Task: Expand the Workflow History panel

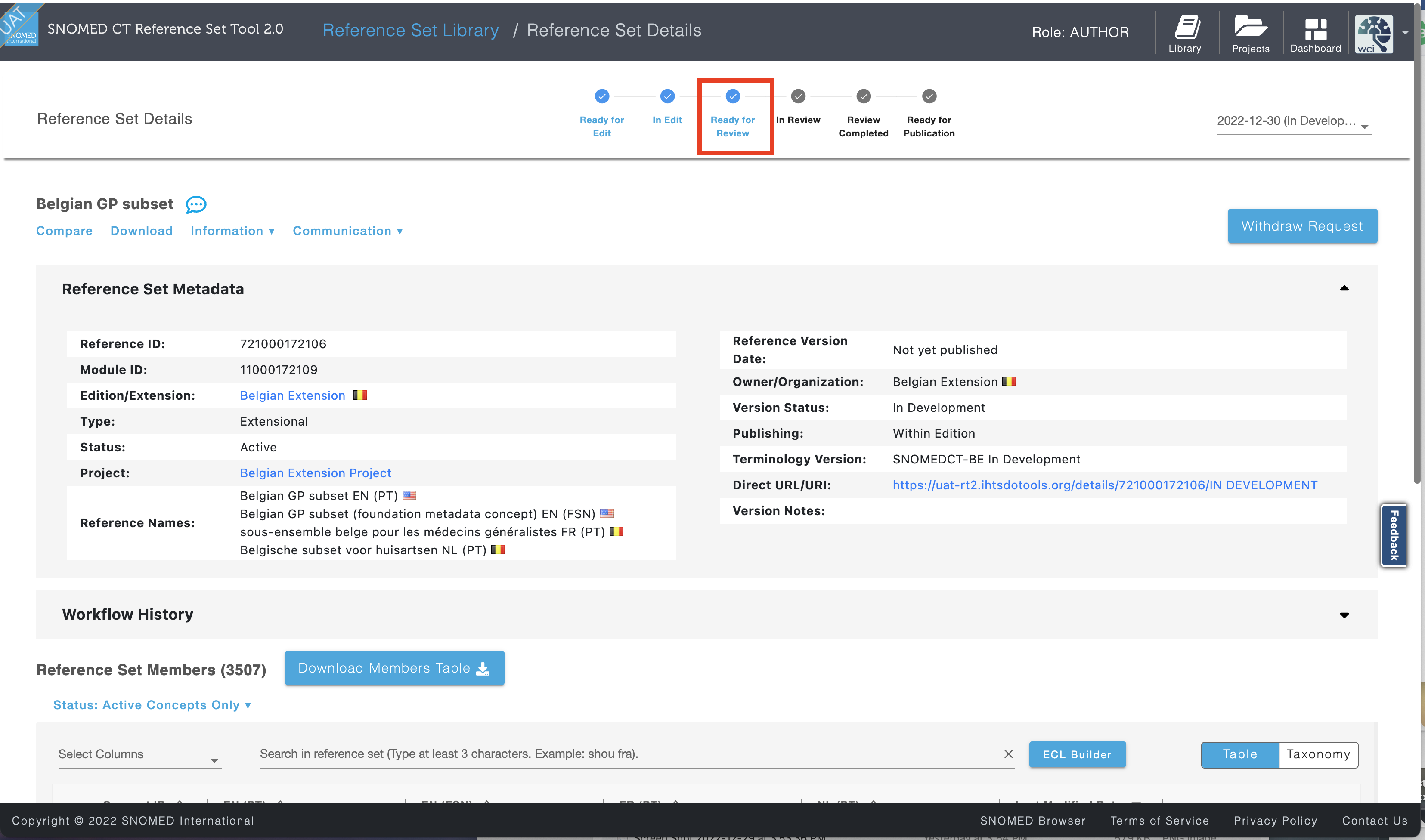Action: [x=1344, y=615]
